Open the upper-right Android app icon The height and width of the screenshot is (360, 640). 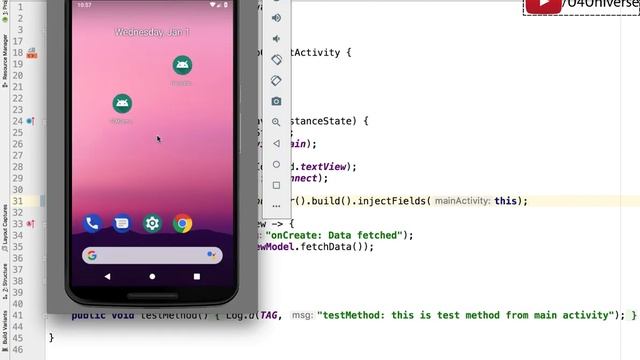point(182,65)
